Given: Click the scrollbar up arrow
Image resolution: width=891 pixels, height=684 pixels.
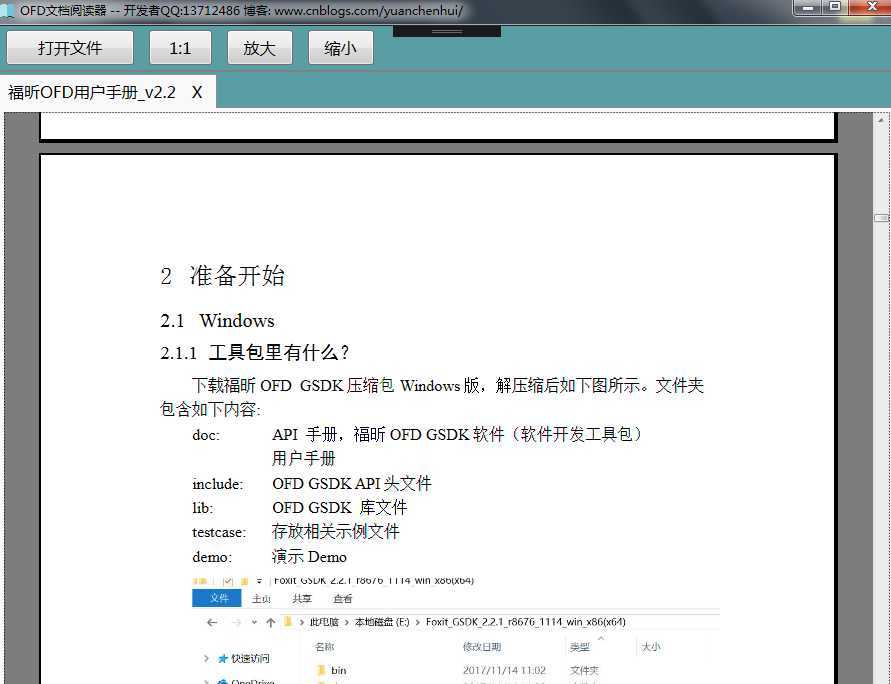Looking at the screenshot, I should tap(881, 120).
